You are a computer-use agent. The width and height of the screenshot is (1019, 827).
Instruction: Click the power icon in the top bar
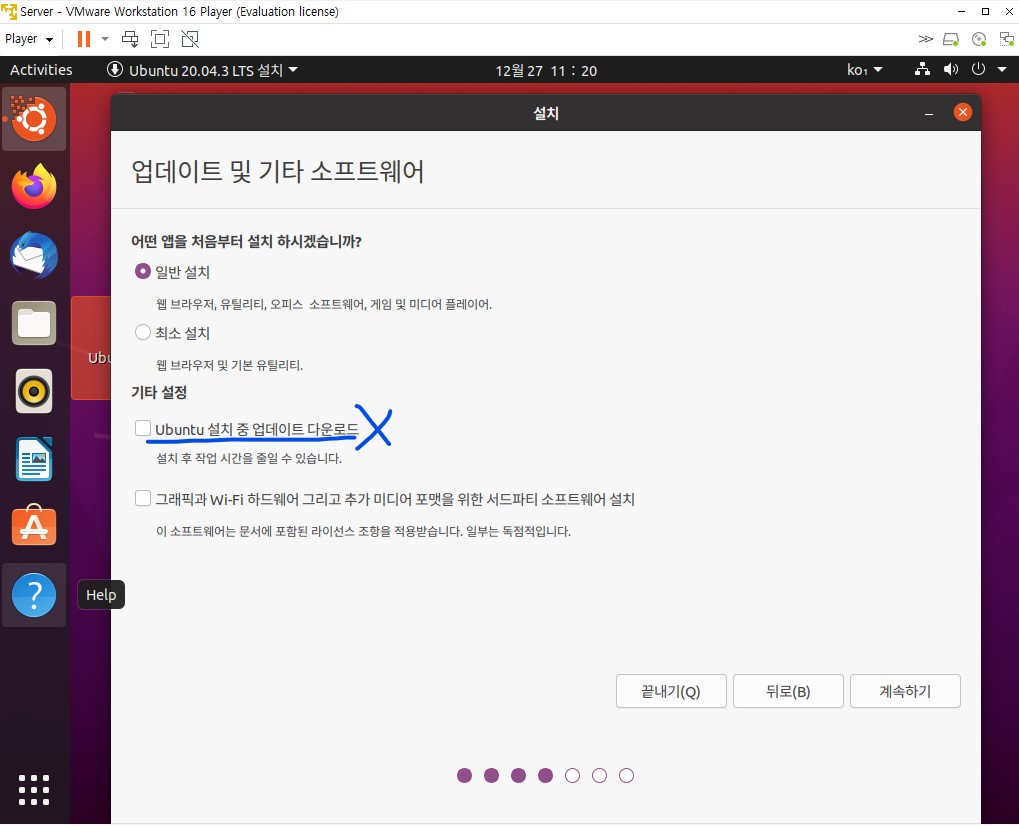click(x=978, y=70)
